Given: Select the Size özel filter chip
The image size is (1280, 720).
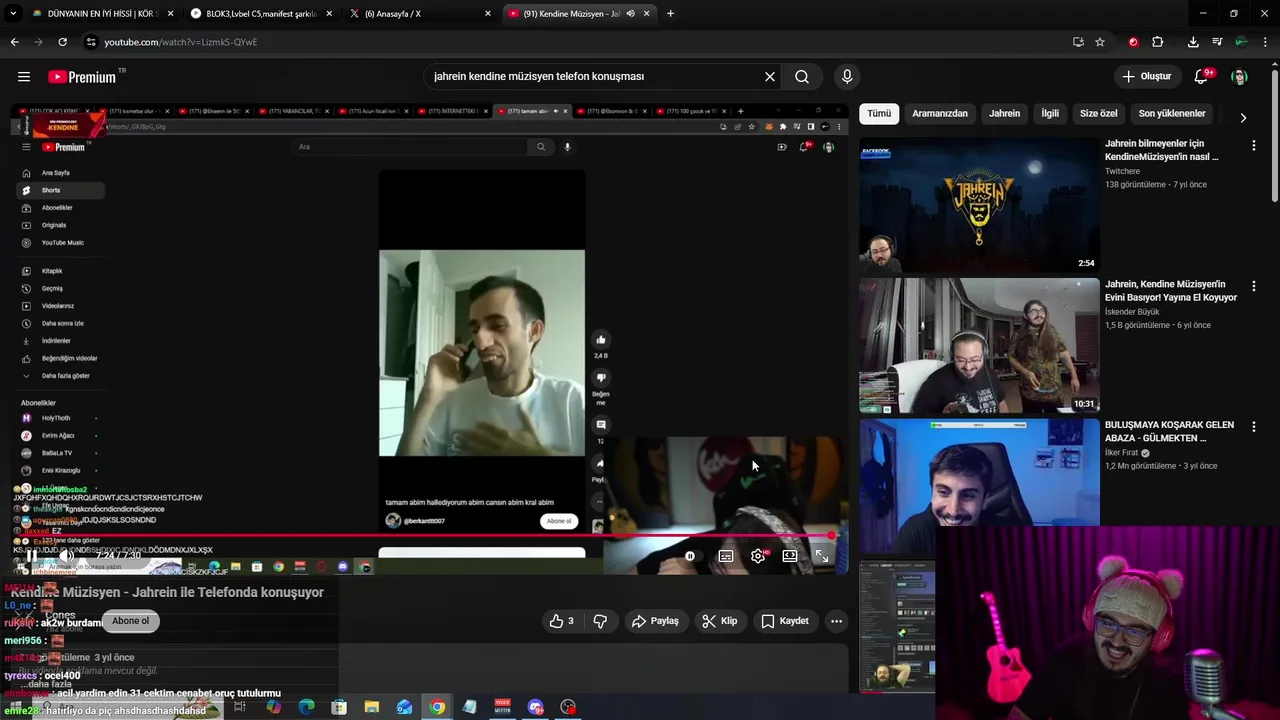Looking at the screenshot, I should [1099, 113].
